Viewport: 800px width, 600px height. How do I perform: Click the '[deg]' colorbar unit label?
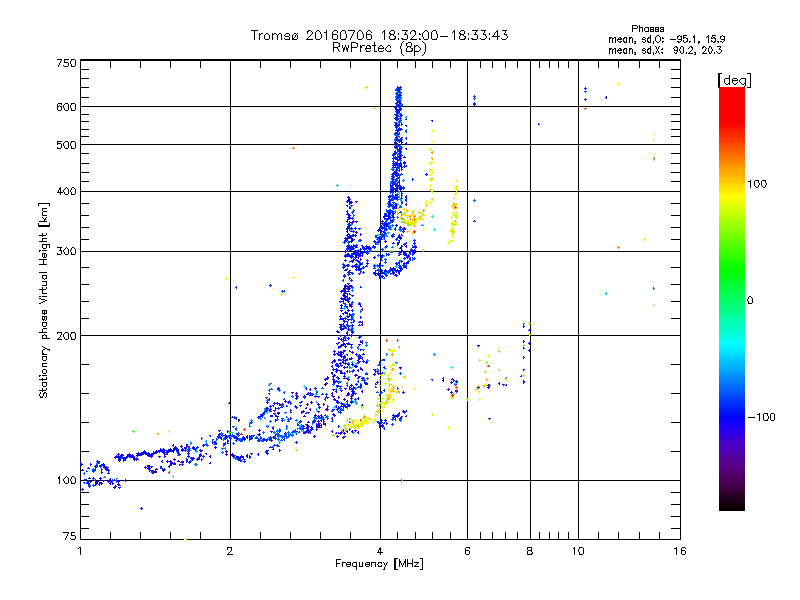734,80
